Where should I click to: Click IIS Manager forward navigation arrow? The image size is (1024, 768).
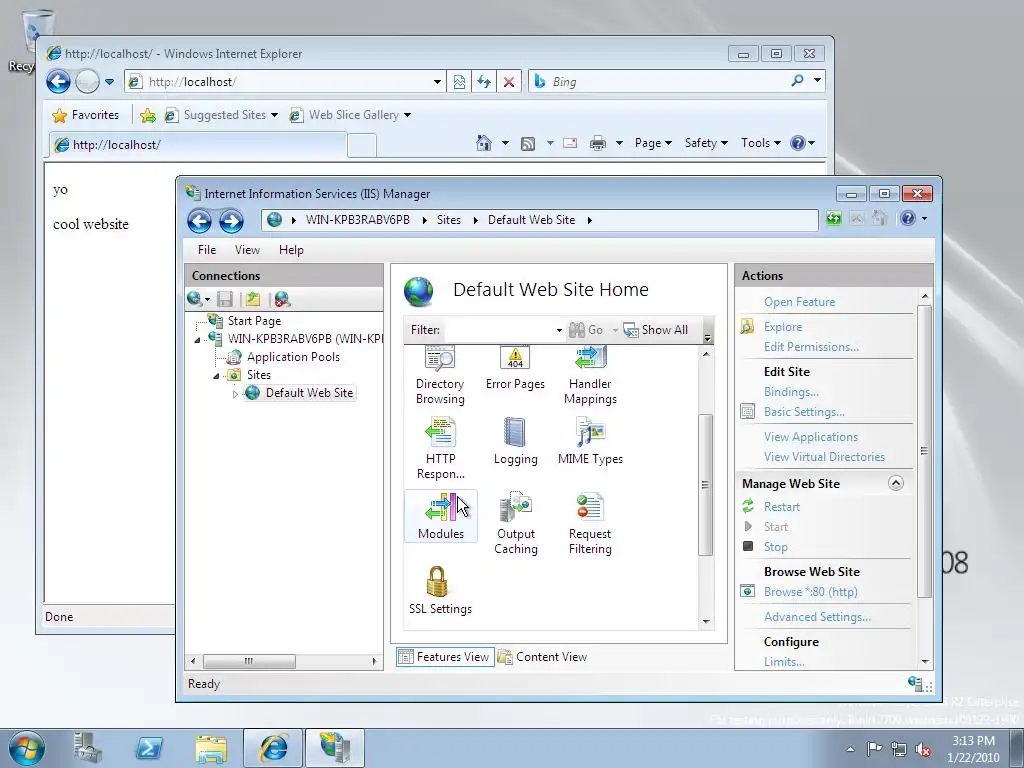pos(231,221)
